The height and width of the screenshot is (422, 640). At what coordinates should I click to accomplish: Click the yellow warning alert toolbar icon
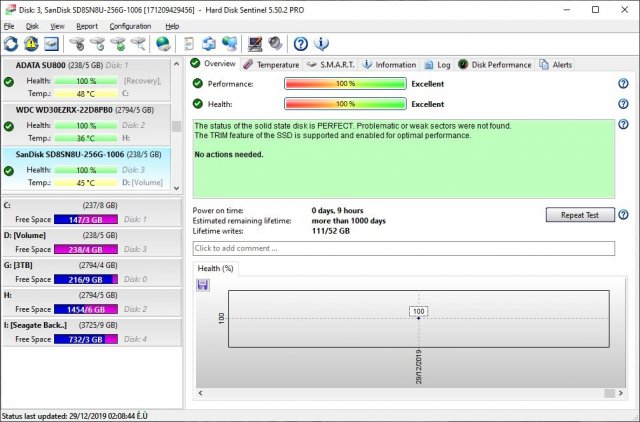tap(31, 44)
